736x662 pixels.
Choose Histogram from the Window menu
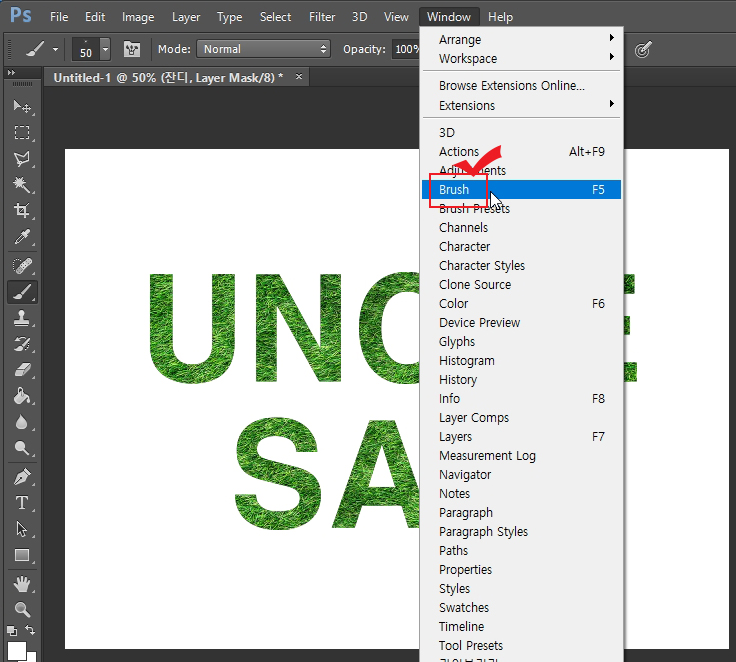coord(522,361)
